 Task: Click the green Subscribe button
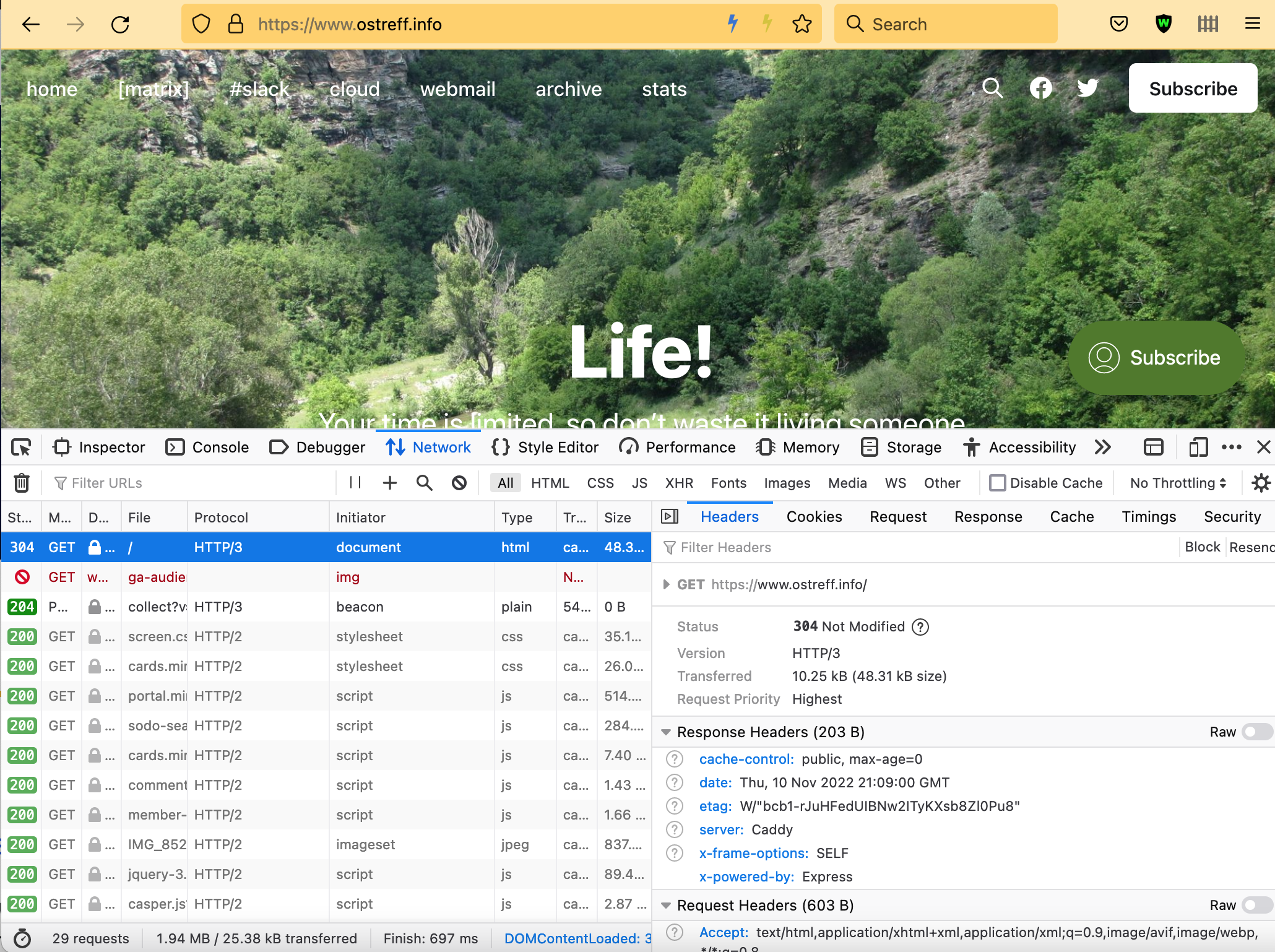(1156, 358)
